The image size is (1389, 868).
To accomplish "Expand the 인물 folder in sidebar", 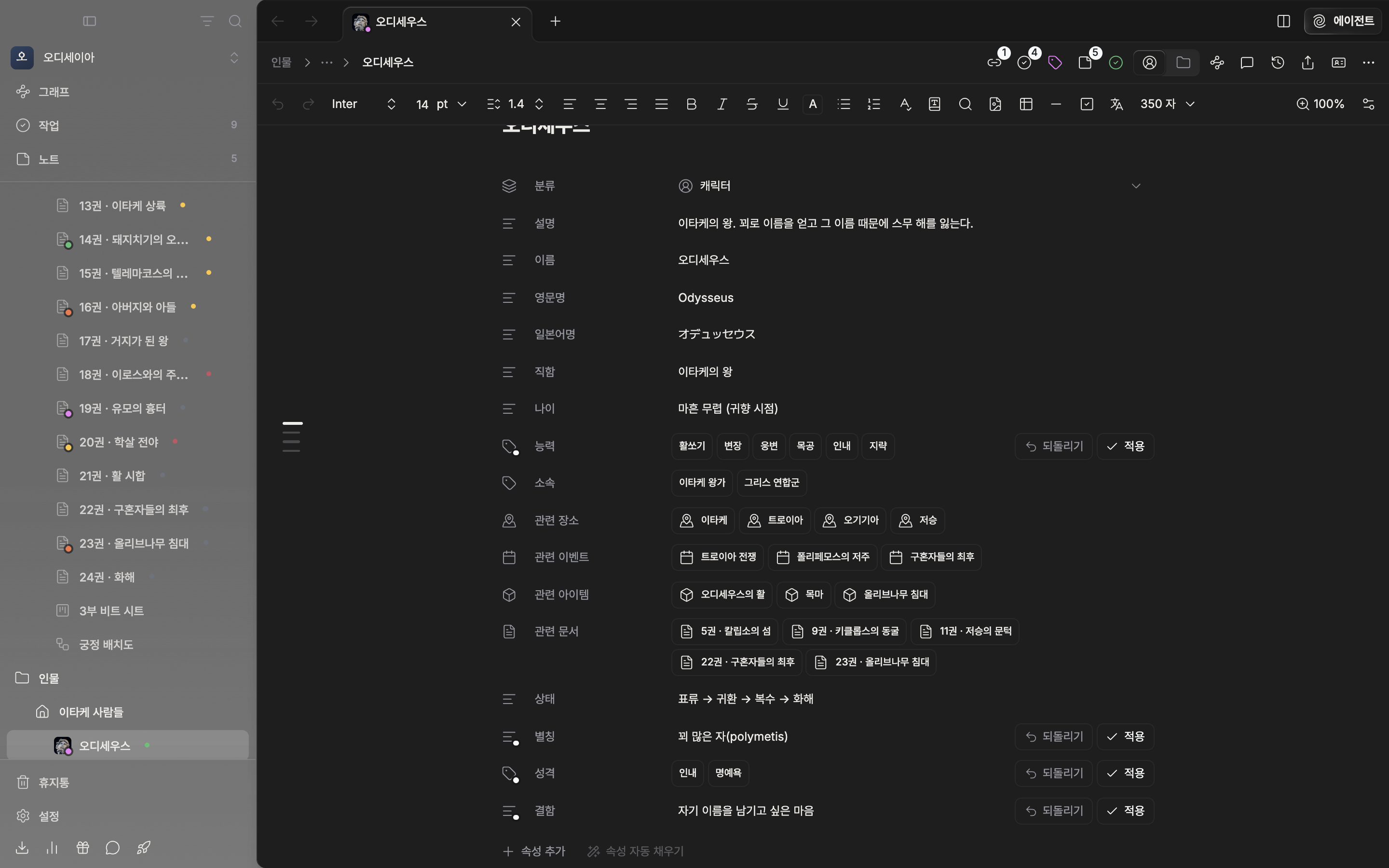I will coord(127,678).
